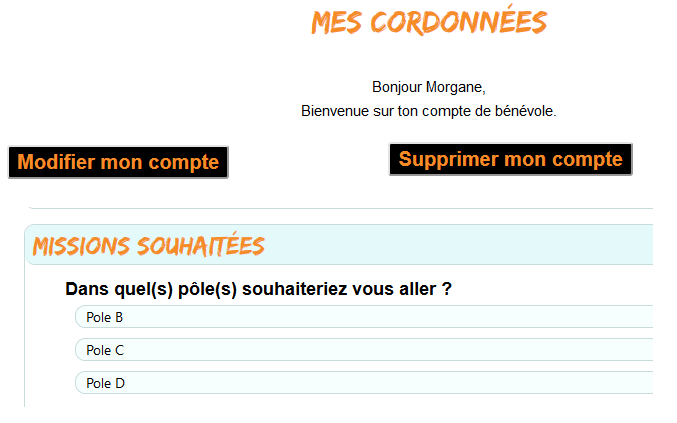The image size is (677, 423).
Task: Click the Bonjour Morgane greeting text
Action: [428, 87]
